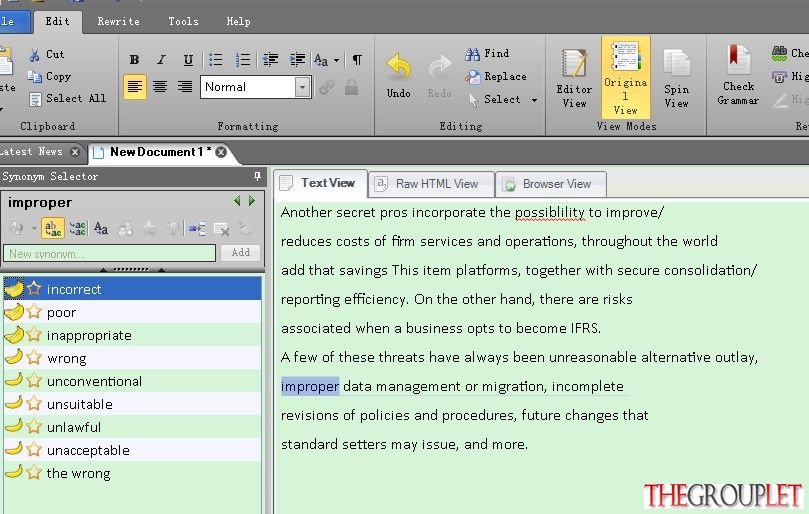
Task: Select synonym 'poor'
Action: 132,312
